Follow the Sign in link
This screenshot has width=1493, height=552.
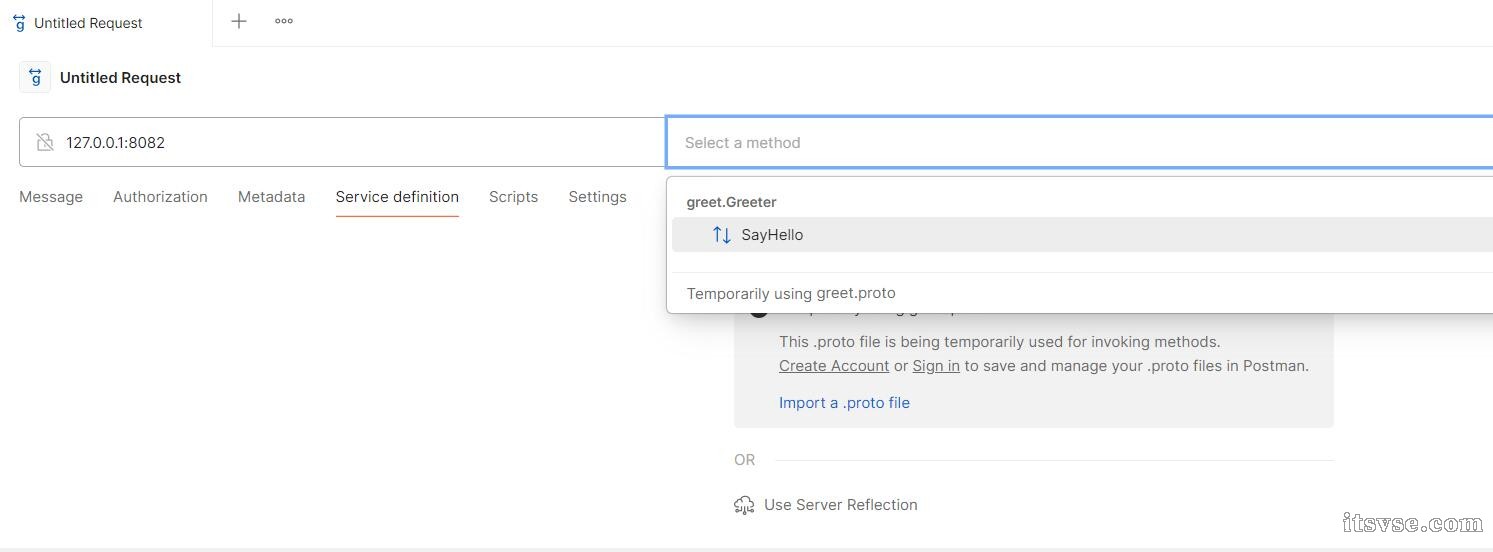pos(936,366)
